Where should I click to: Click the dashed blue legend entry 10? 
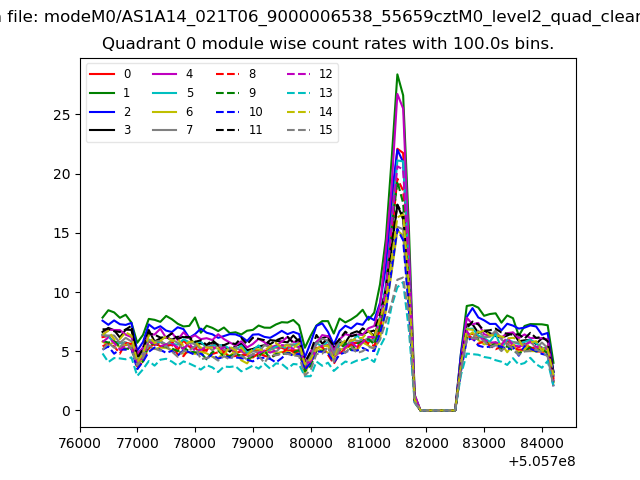[229, 112]
